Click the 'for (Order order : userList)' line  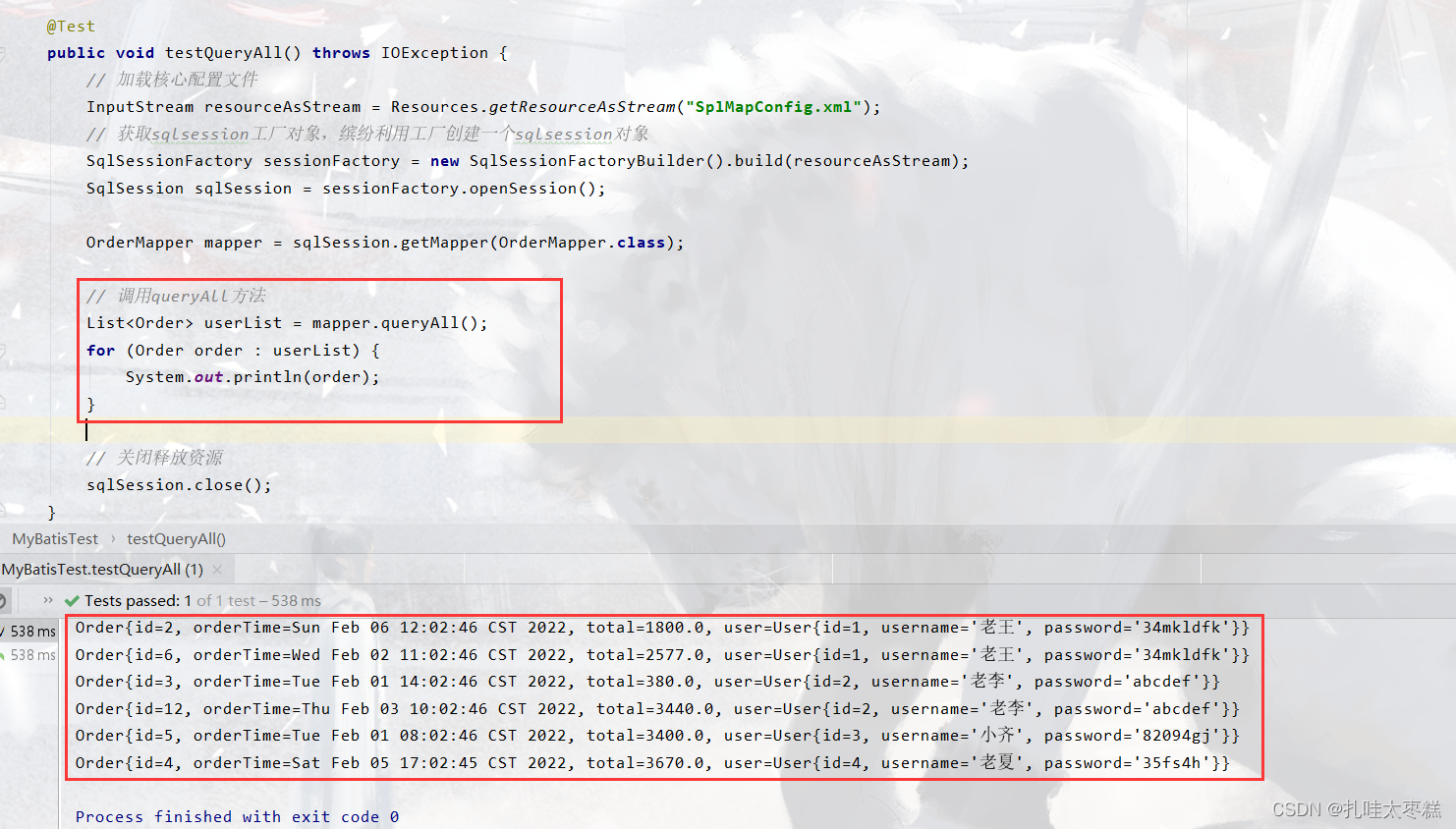(233, 351)
